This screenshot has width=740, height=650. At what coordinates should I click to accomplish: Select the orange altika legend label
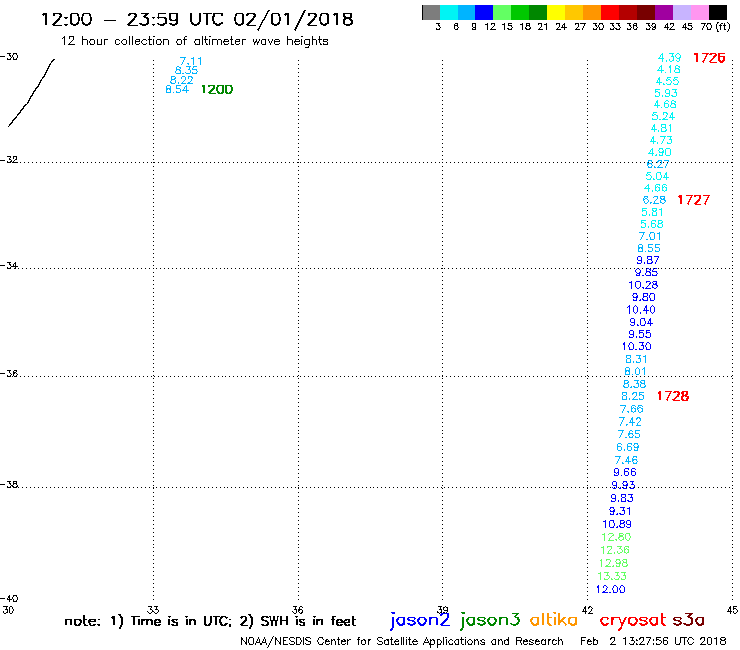tap(553, 620)
